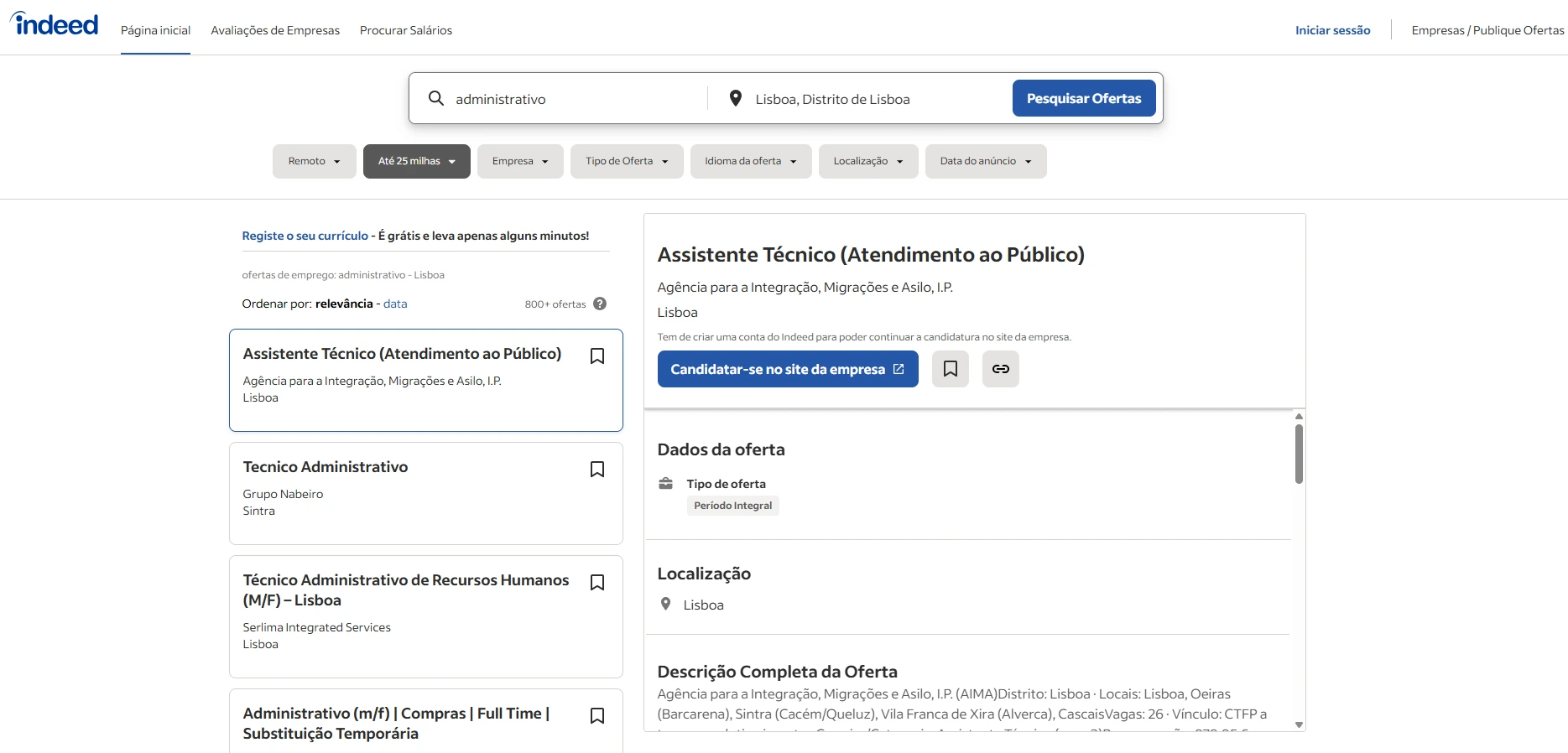Click the search magnifier icon
Screen dimensions: 1568x753
pos(436,98)
